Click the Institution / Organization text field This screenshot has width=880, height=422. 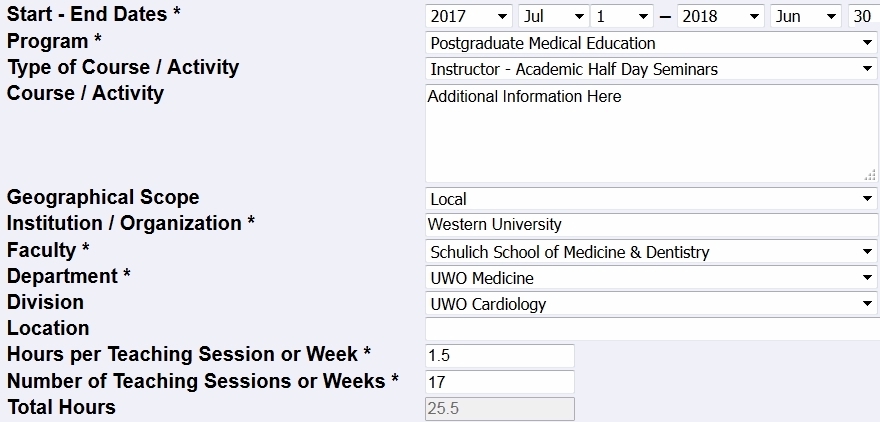[651, 225]
